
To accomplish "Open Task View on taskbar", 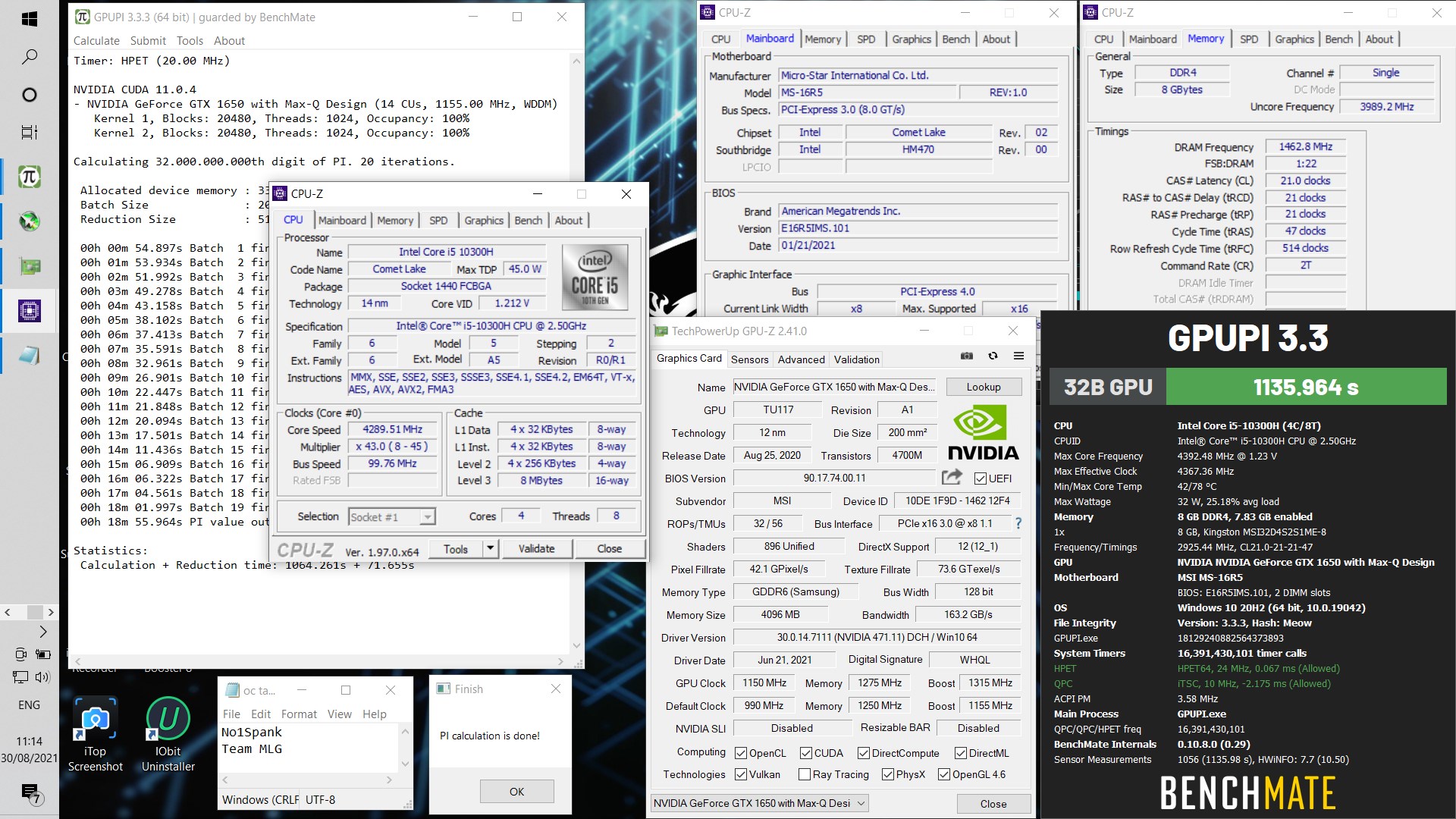I will pos(30,133).
